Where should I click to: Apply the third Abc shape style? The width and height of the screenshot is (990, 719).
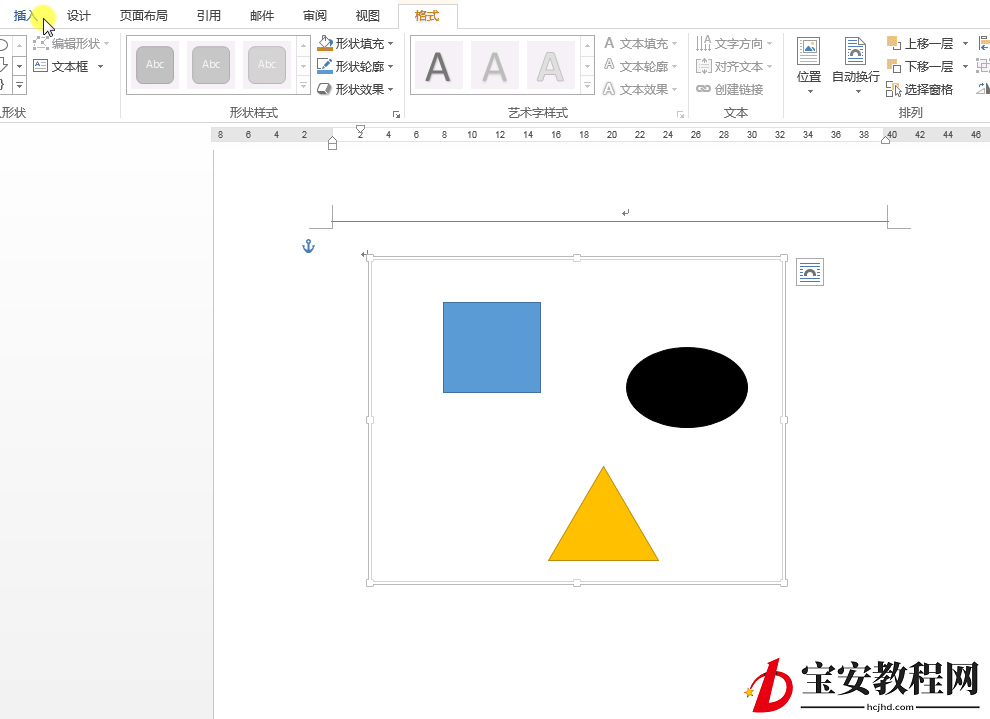266,64
